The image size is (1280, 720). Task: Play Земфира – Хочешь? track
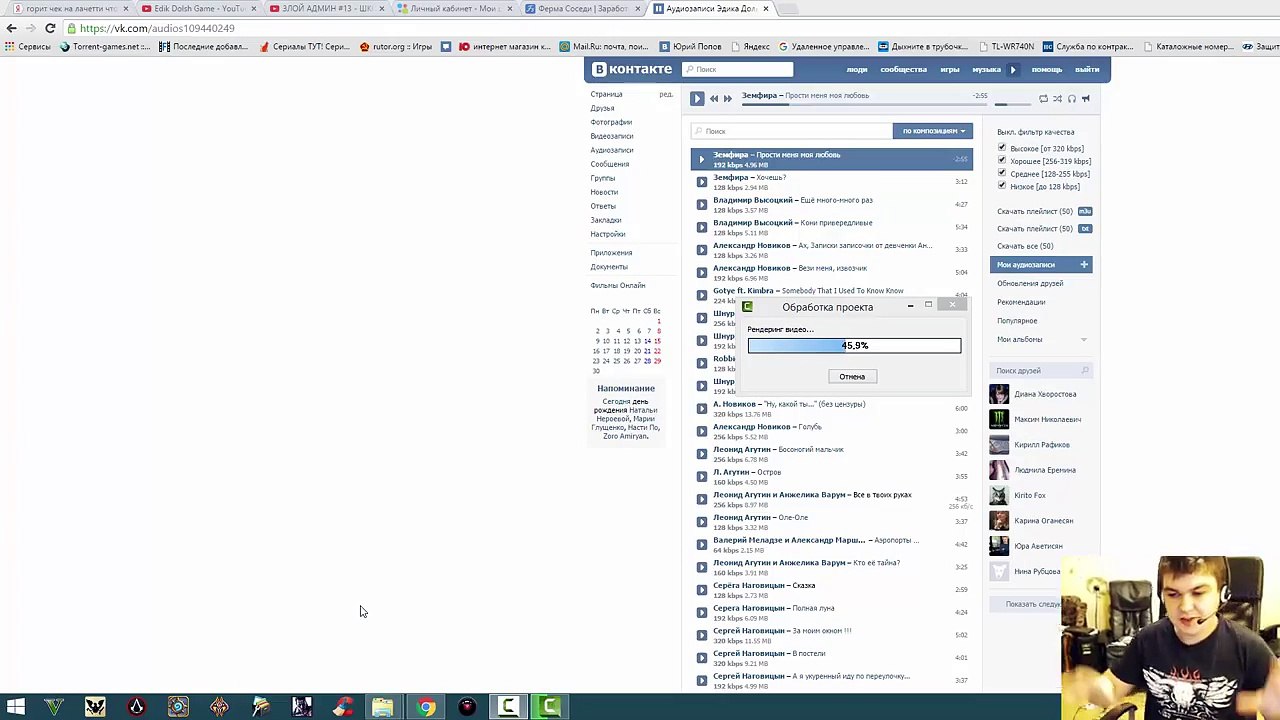[701, 182]
